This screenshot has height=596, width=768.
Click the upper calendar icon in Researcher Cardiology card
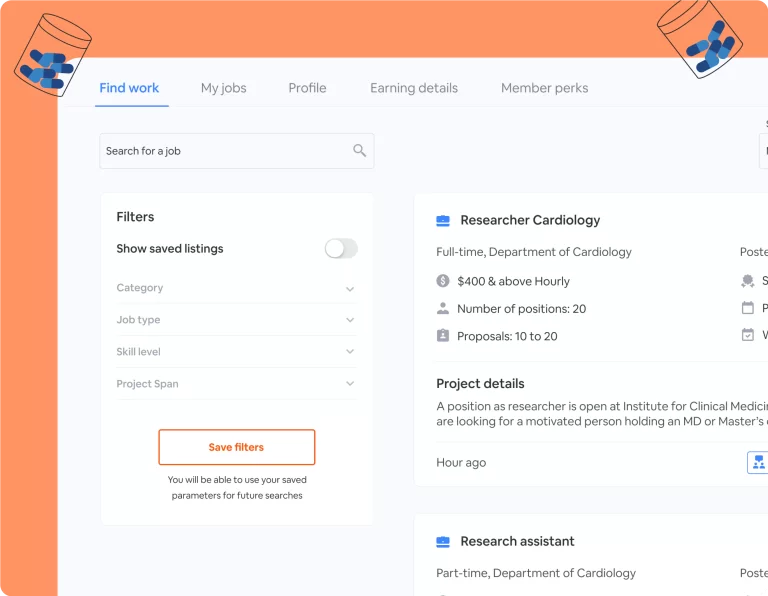click(x=747, y=308)
